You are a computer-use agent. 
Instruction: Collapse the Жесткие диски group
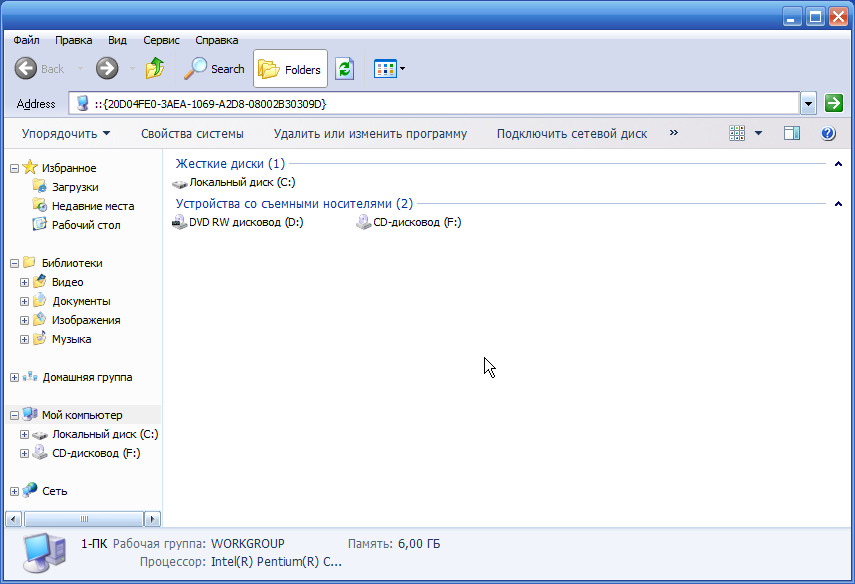click(838, 164)
